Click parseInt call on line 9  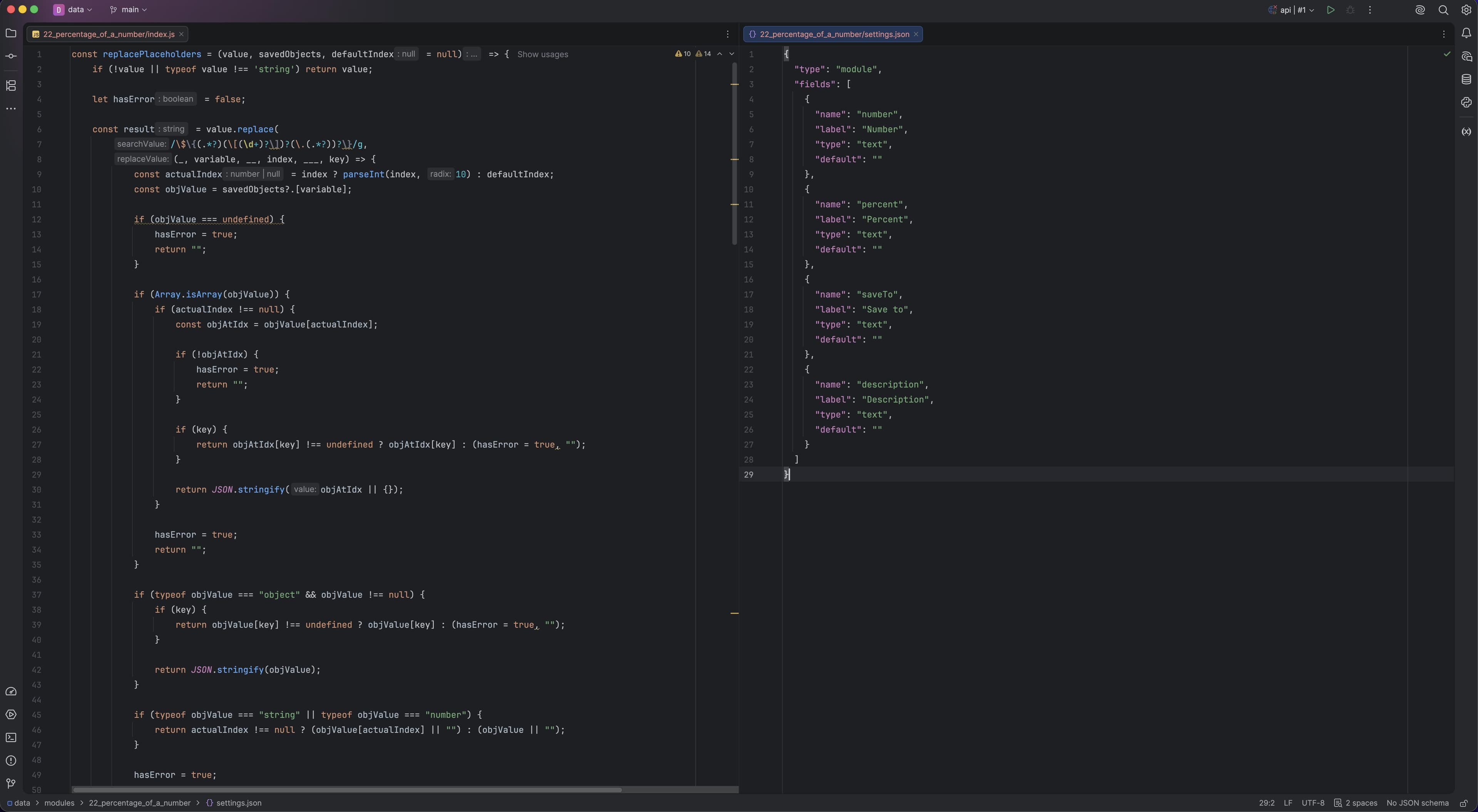coord(363,174)
